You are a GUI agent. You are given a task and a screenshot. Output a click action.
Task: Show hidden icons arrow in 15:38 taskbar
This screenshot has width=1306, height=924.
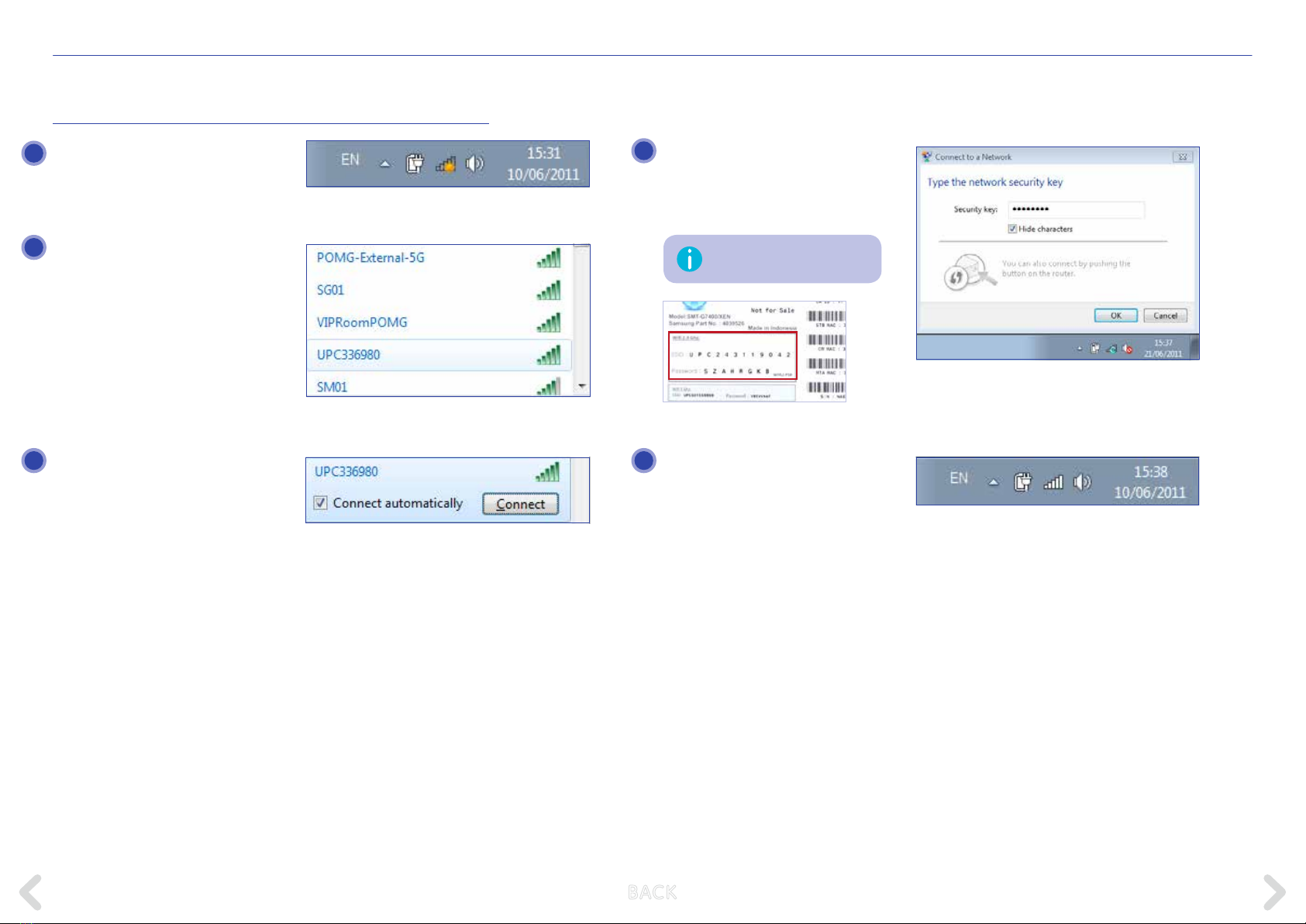993,482
